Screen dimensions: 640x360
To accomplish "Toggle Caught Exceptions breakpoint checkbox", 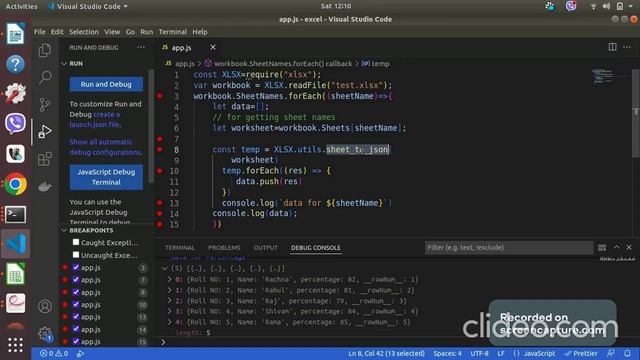I will (x=76, y=242).
